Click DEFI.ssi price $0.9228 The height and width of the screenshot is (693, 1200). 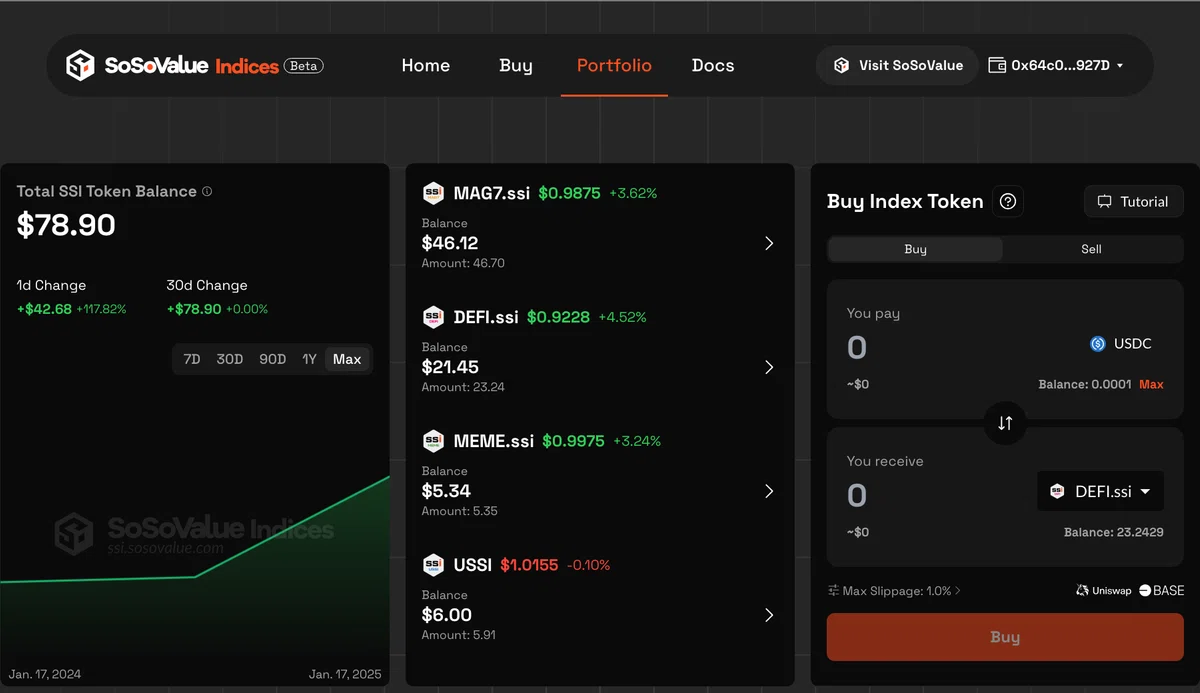point(558,317)
